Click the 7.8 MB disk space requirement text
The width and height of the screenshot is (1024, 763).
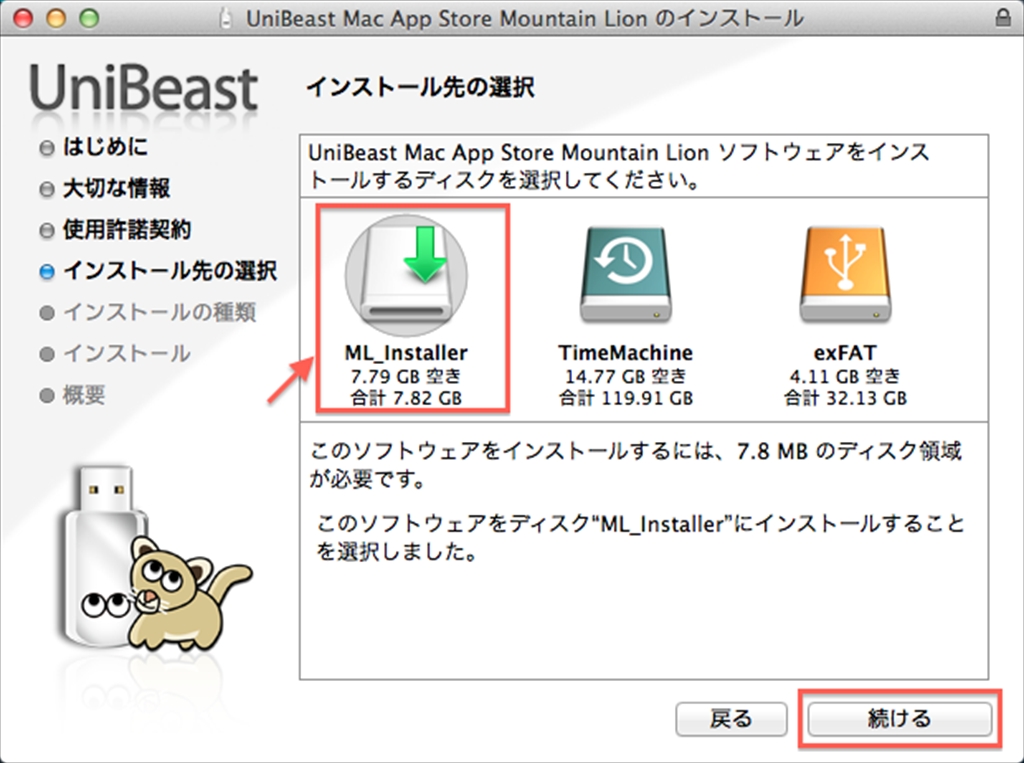635,465
